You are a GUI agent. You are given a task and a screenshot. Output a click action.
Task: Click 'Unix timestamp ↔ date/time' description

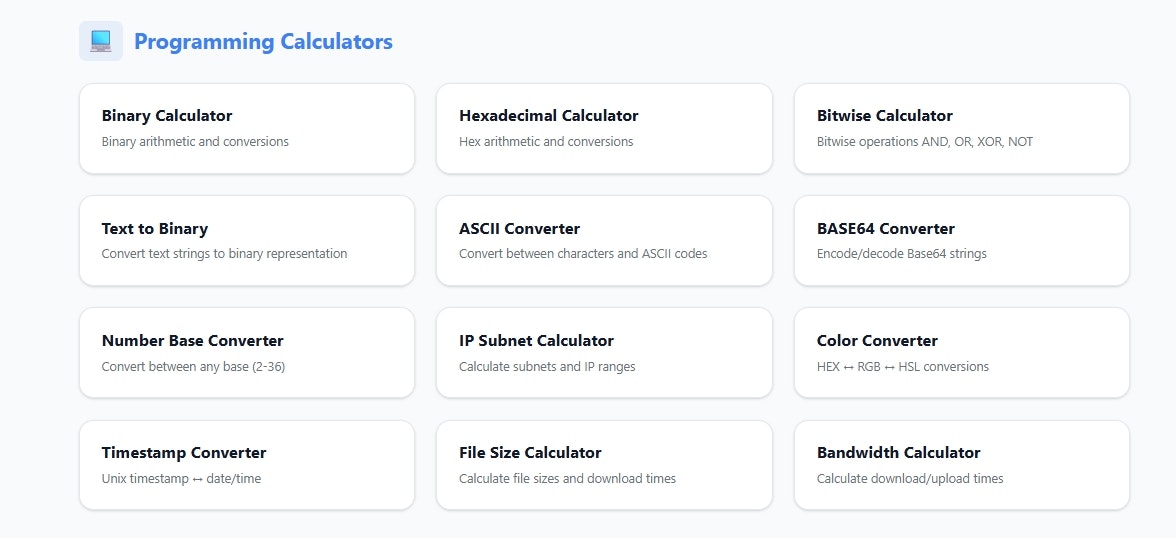pyautogui.click(x=181, y=479)
